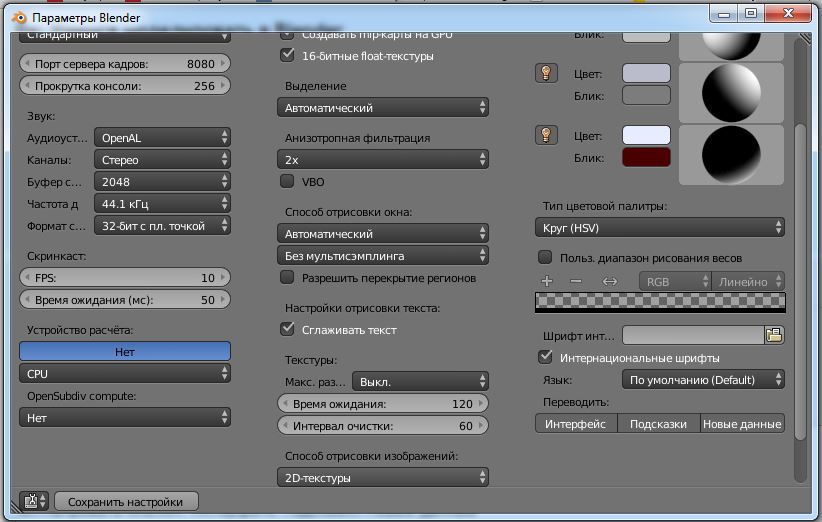This screenshot has width=822, height=522.
Task: Select the Подсказки translate tab
Action: click(658, 424)
